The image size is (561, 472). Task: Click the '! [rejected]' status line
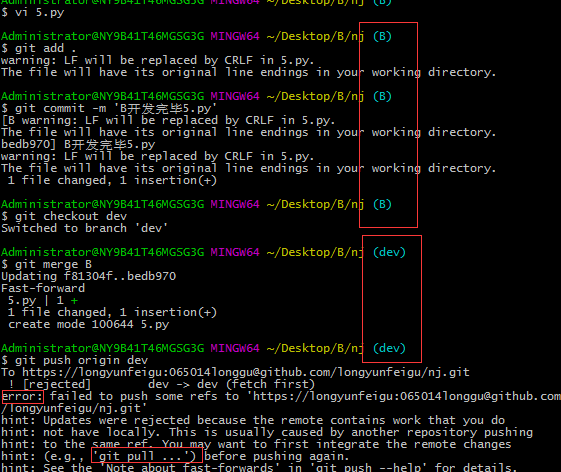(162, 384)
